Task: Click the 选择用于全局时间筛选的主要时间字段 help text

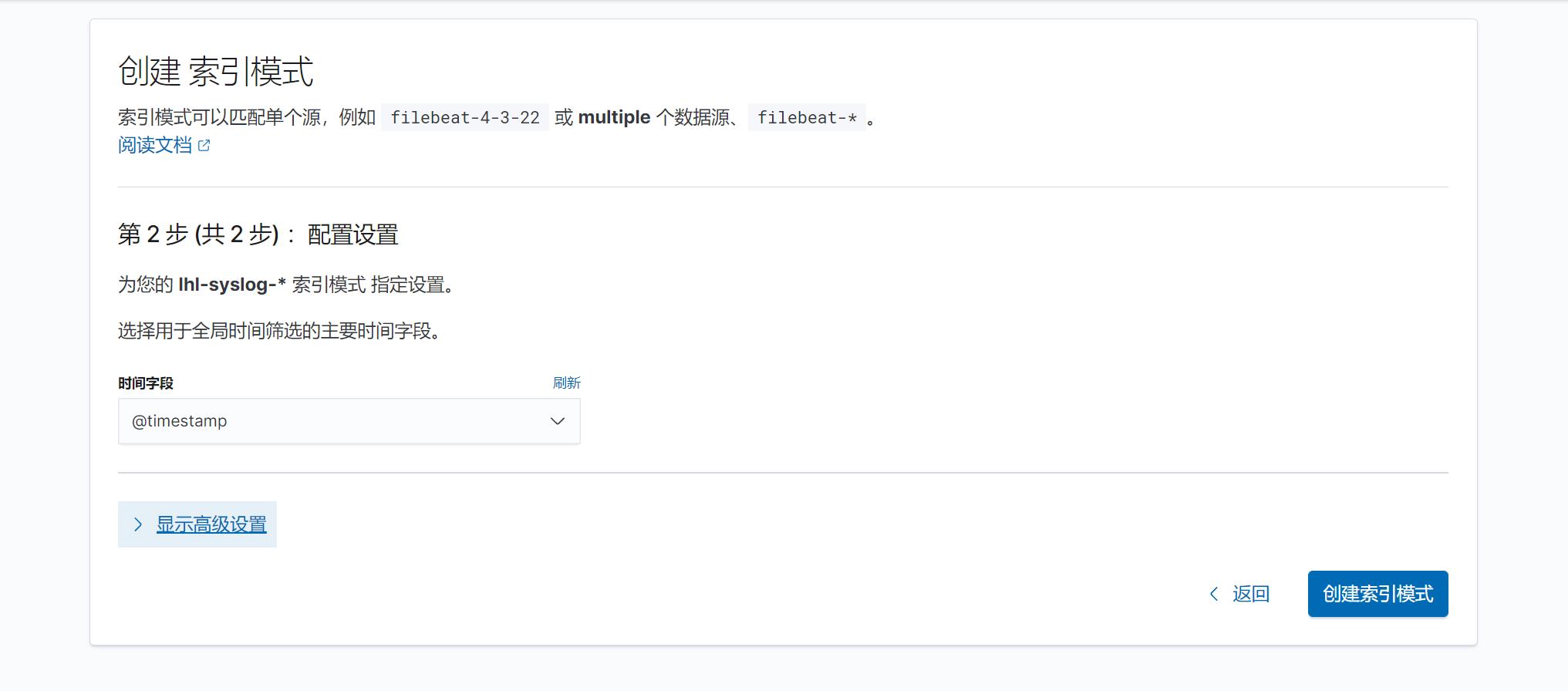Action: click(x=282, y=331)
